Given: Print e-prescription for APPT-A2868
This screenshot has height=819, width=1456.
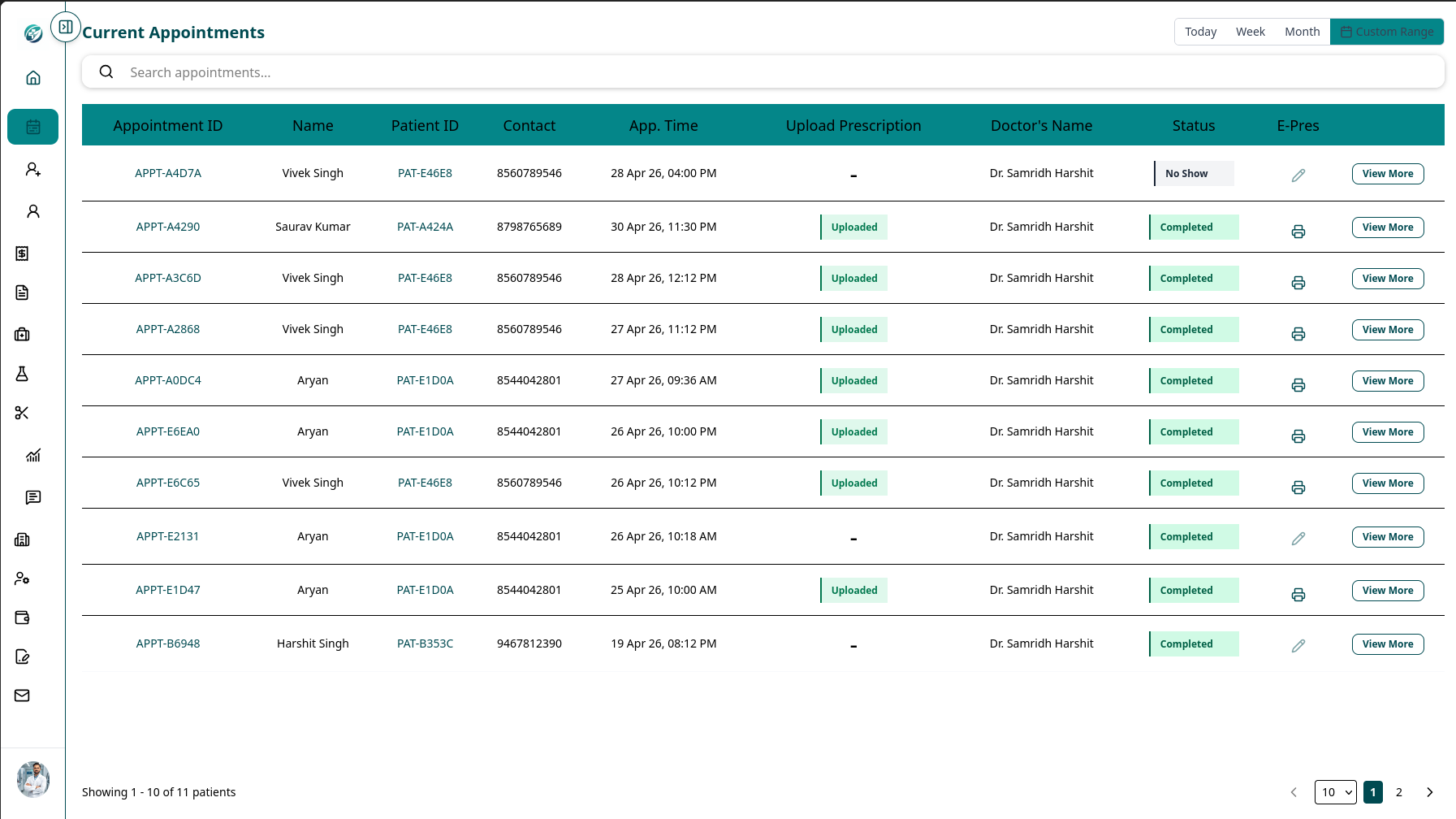Looking at the screenshot, I should pyautogui.click(x=1298, y=334).
